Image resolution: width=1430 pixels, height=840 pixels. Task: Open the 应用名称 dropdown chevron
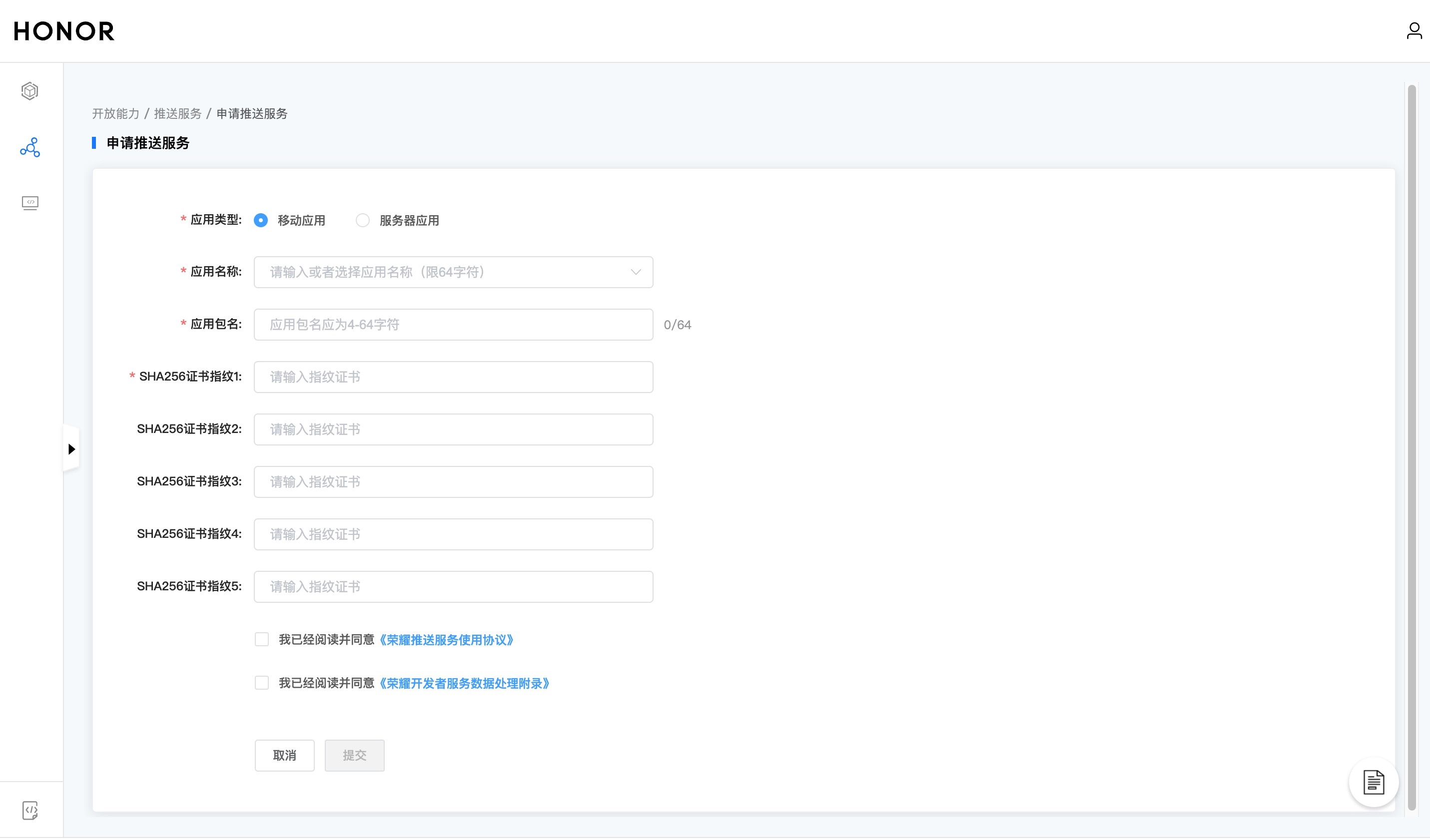636,272
